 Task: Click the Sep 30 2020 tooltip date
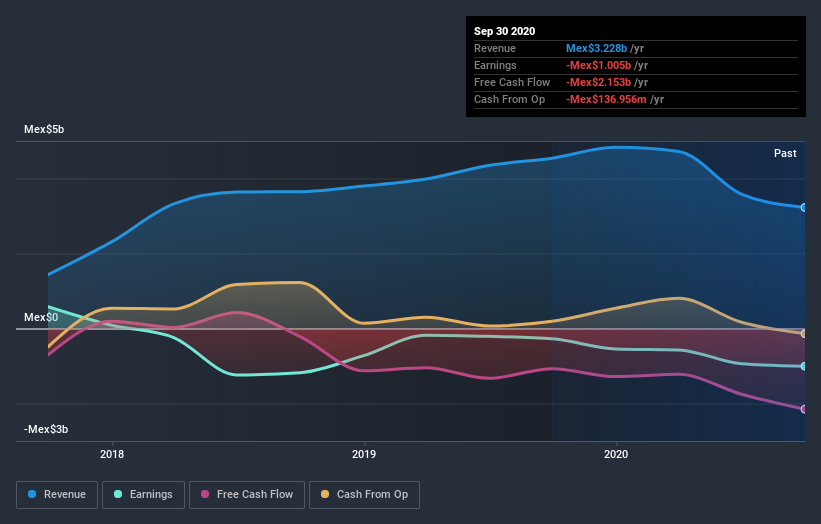coord(504,31)
